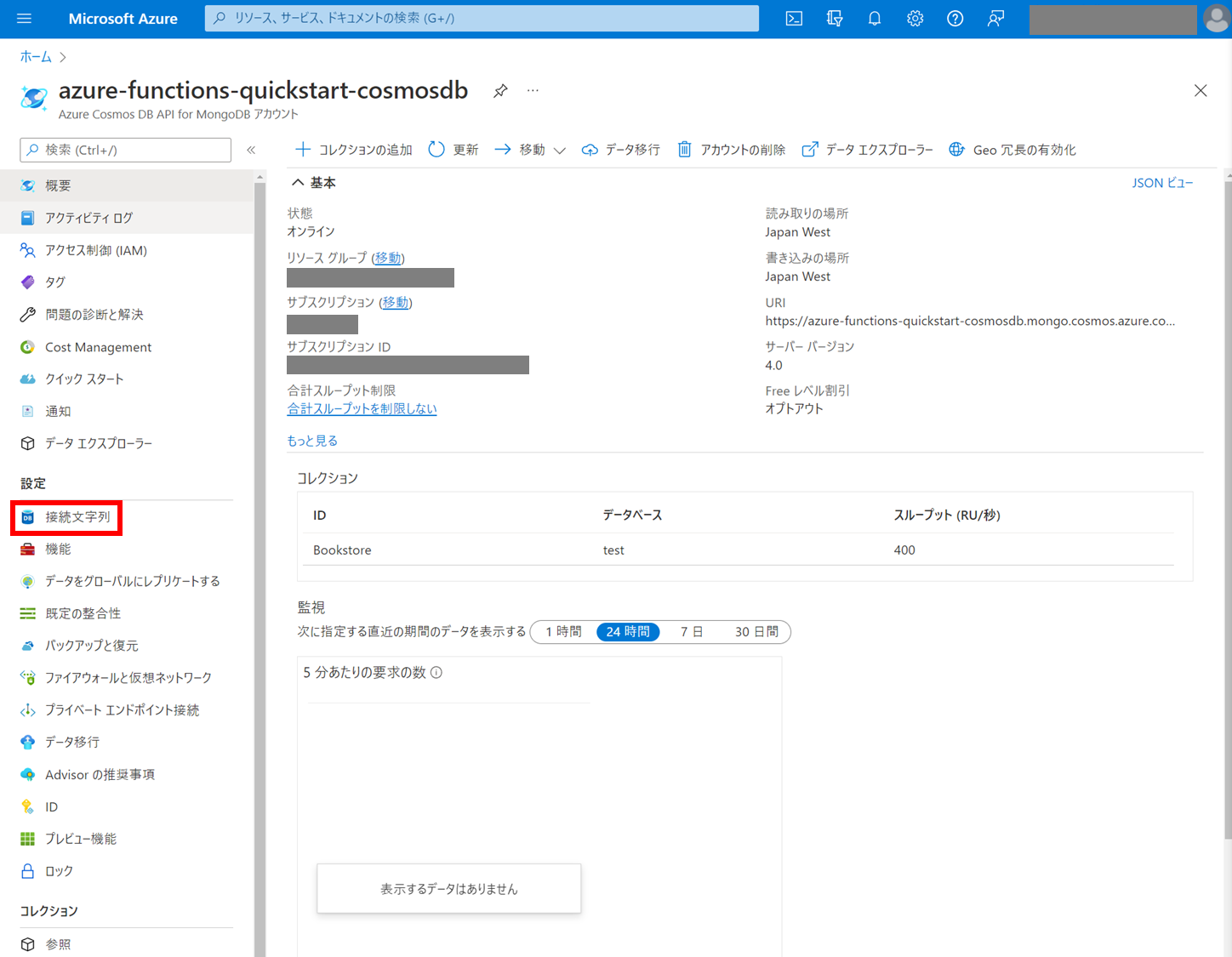Launch the Cloud Shell icon
This screenshot has height=957, width=1232.
pyautogui.click(x=794, y=19)
